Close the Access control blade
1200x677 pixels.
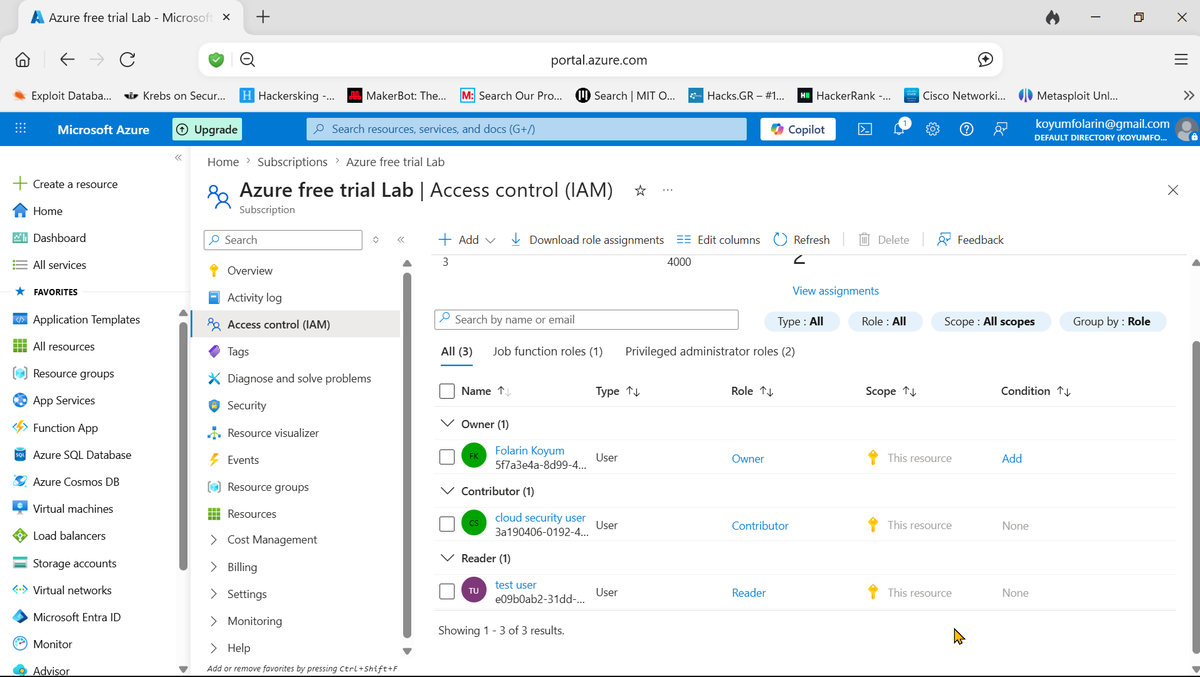pyautogui.click(x=1173, y=190)
